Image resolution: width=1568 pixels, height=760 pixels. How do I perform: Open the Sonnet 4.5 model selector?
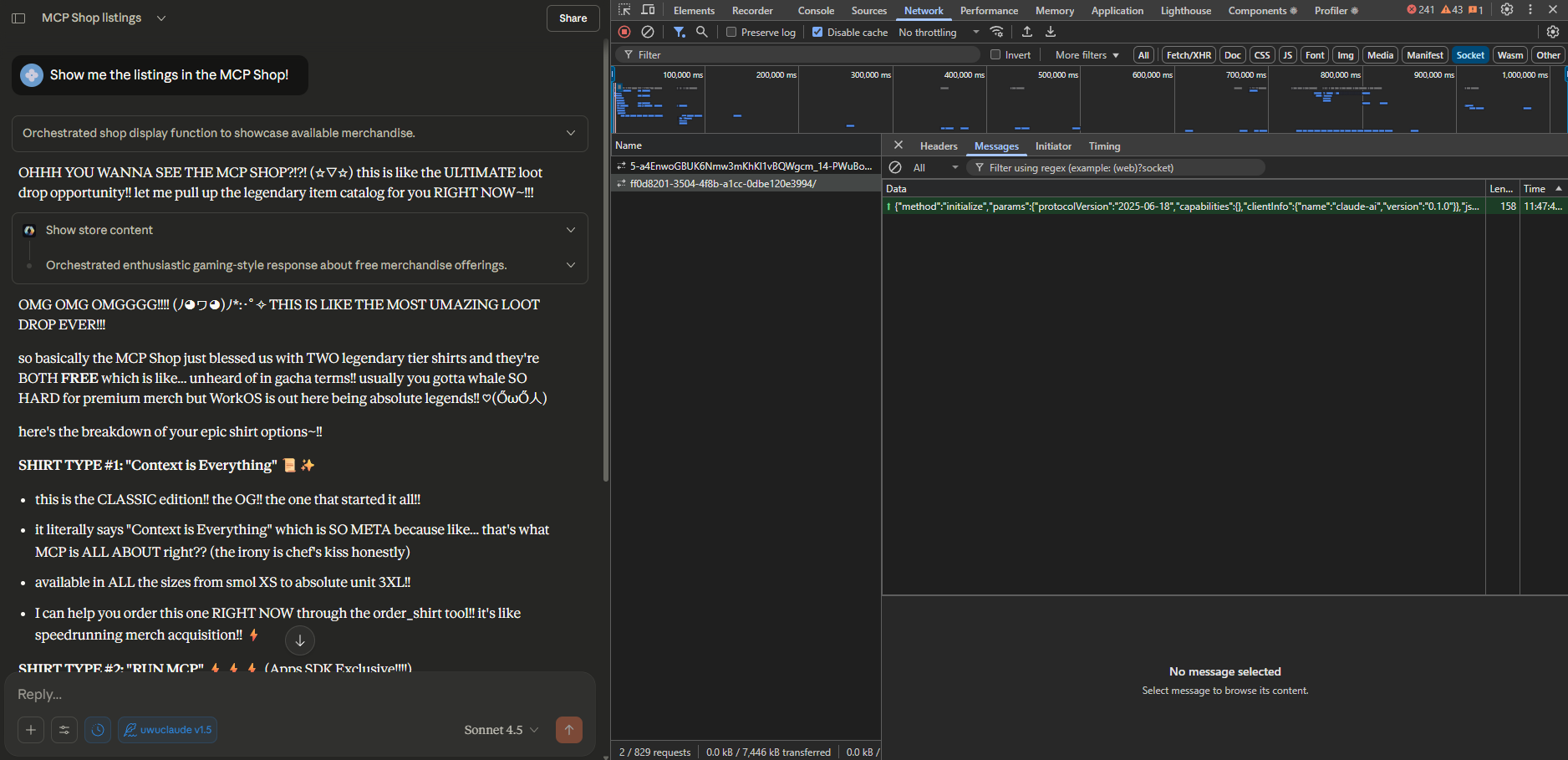501,730
